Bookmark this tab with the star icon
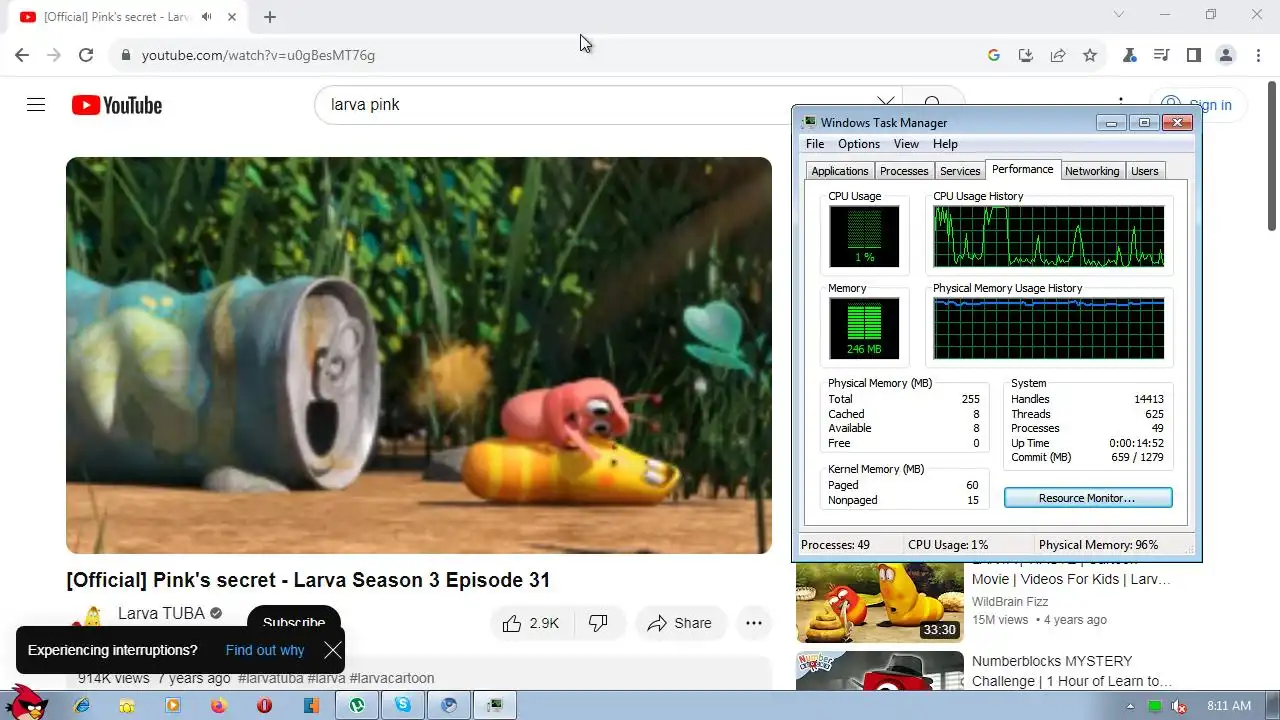The height and width of the screenshot is (720, 1280). (x=1090, y=55)
